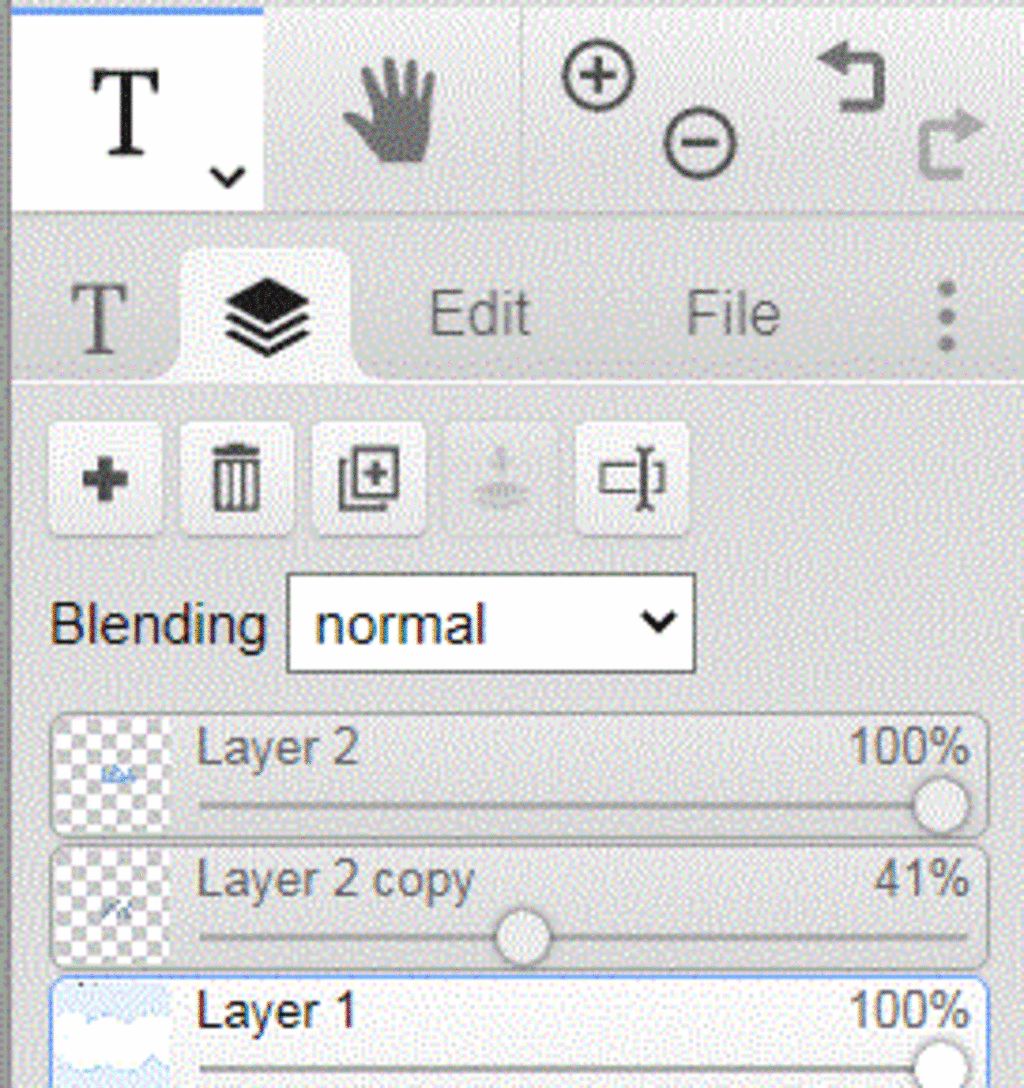Select the Layer 2 thumbnail
Screen dimensions: 1024x1088
[x=112, y=774]
